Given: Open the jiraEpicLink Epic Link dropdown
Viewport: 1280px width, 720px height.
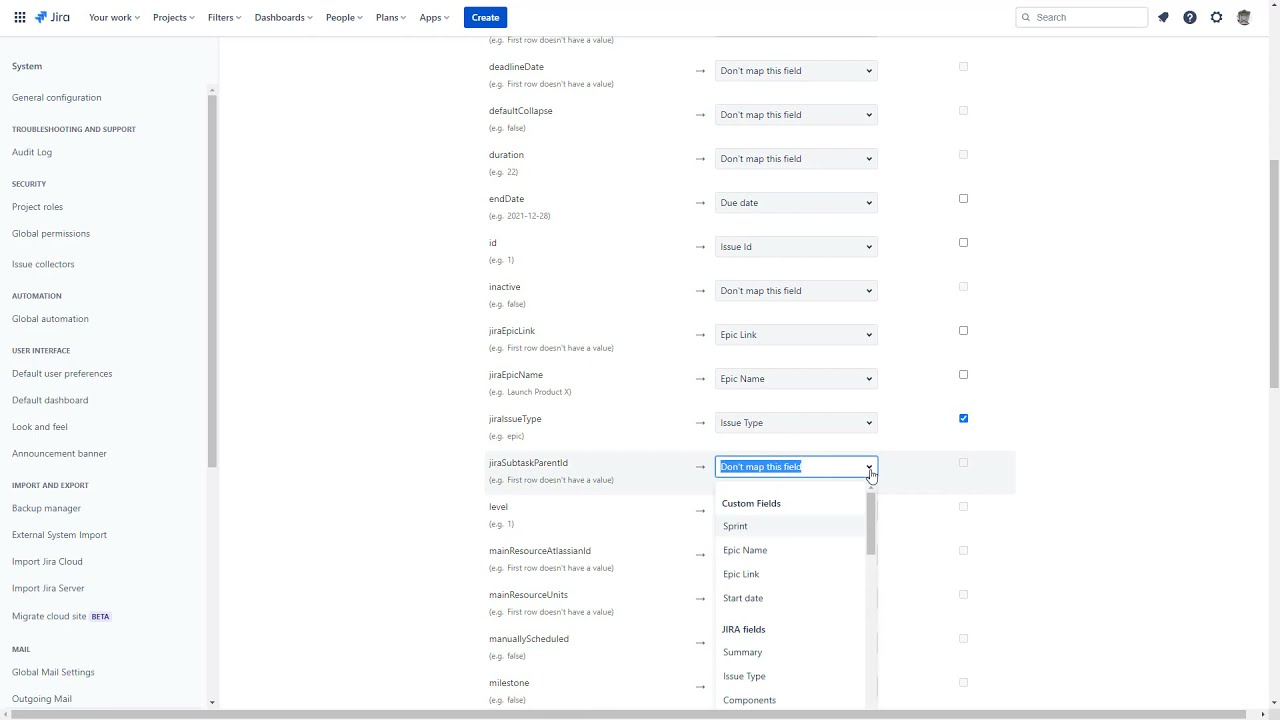Looking at the screenshot, I should 796,335.
